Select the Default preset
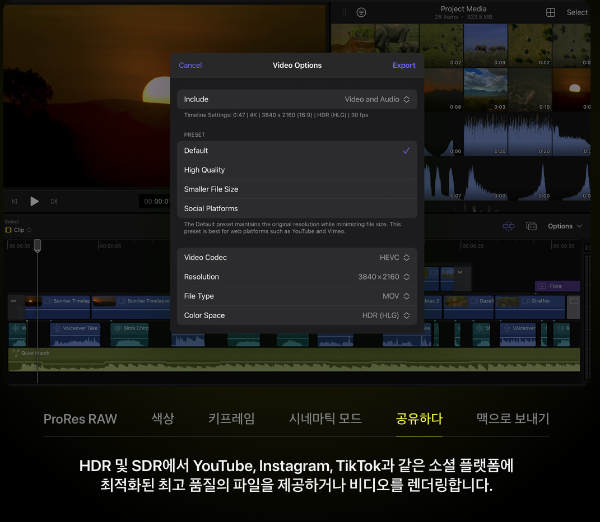Screen dimensions: 600x522 click(297, 151)
